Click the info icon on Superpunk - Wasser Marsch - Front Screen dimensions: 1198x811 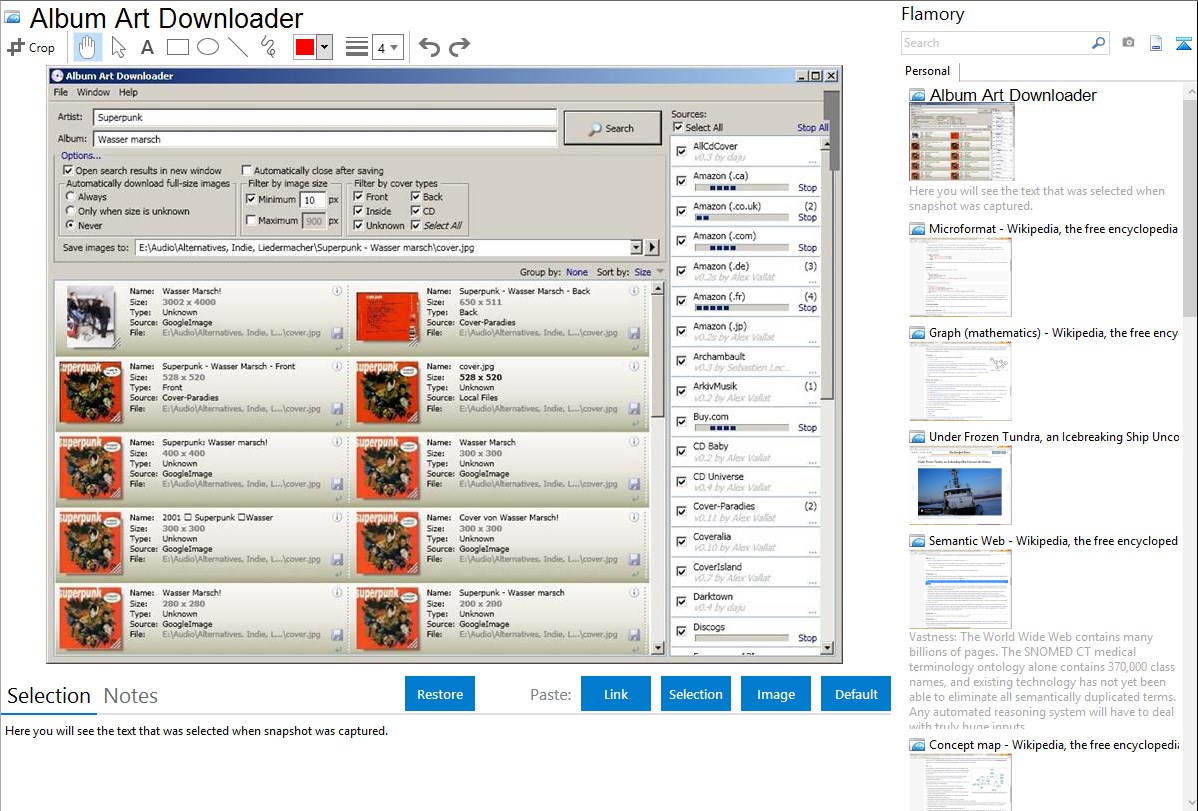coord(337,366)
